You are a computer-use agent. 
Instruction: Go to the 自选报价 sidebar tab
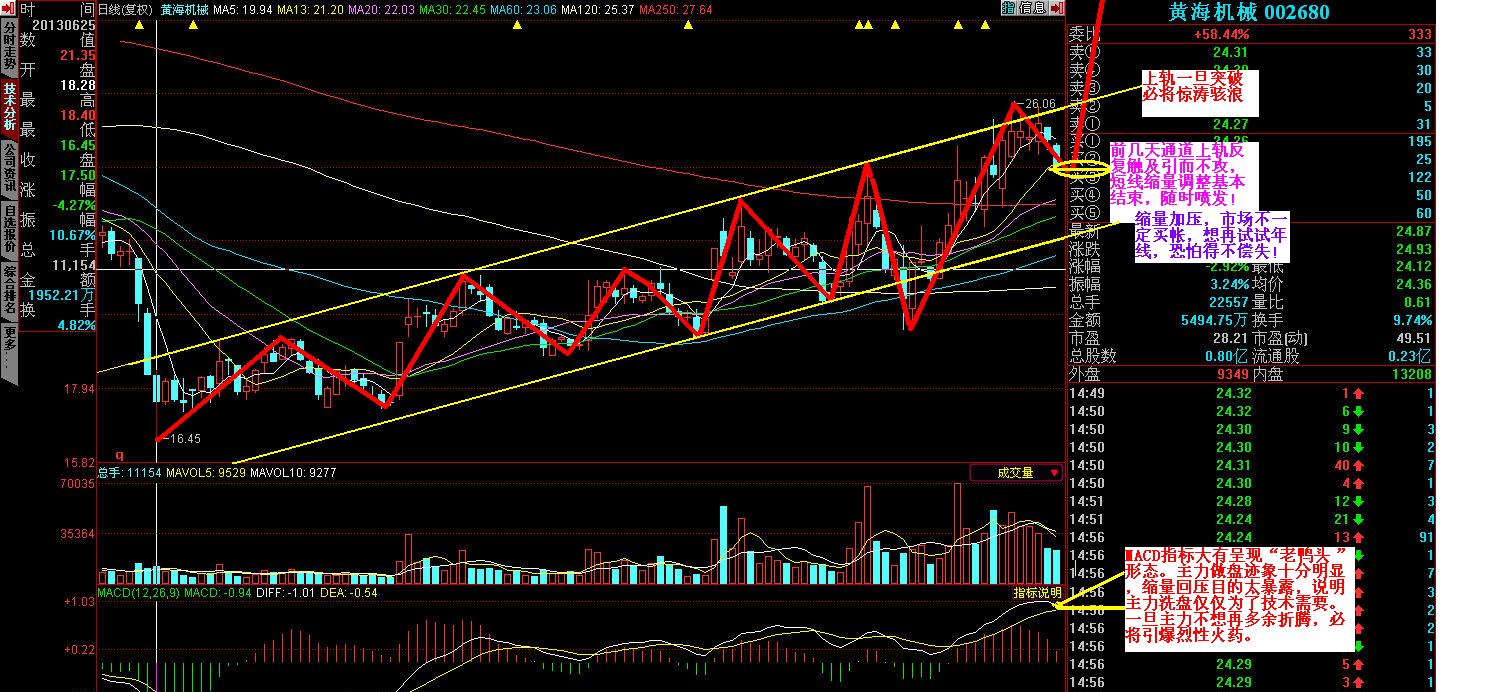(9, 231)
